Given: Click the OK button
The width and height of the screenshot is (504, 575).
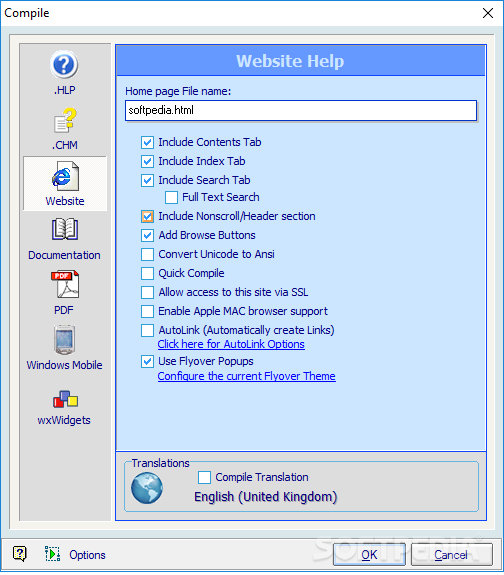Looking at the screenshot, I should pos(369,554).
